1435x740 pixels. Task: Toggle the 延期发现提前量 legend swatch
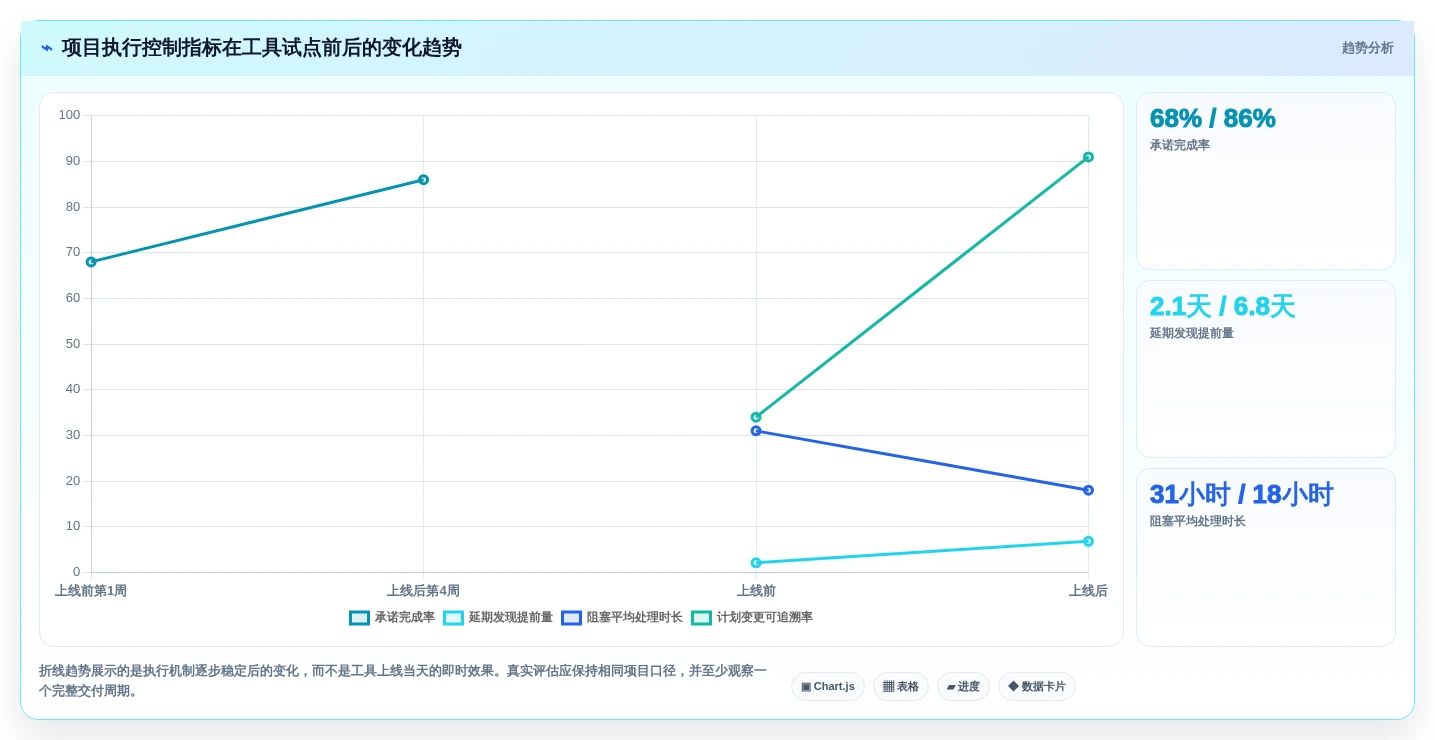pyautogui.click(x=453, y=618)
